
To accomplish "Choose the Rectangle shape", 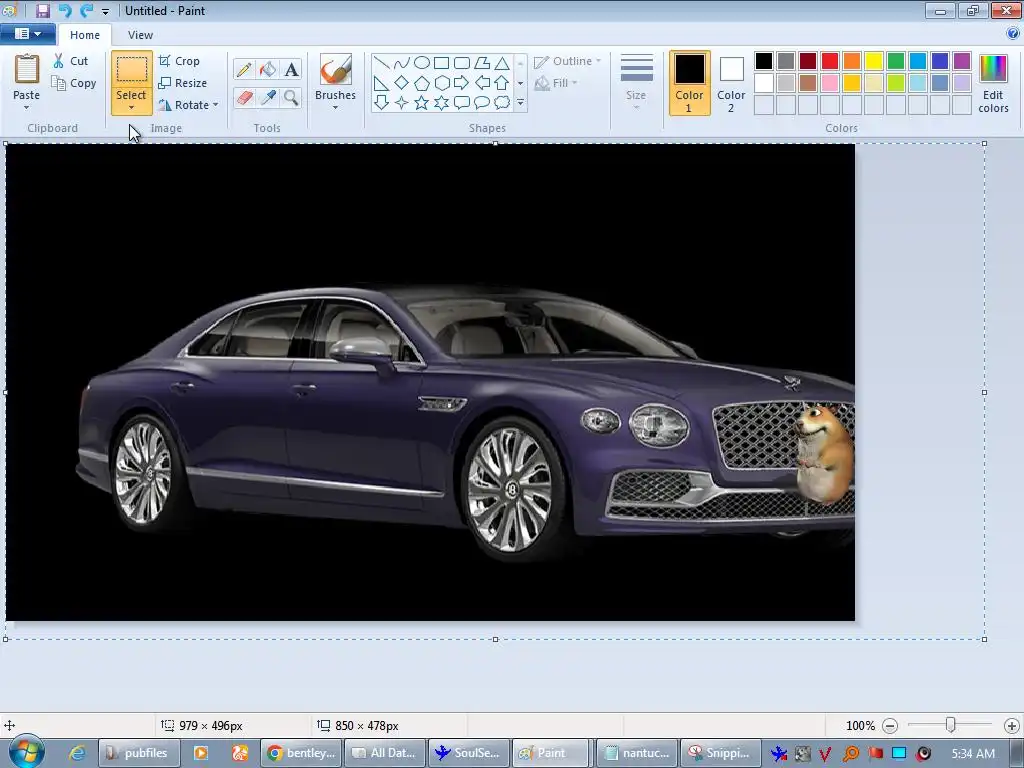I will tap(441, 63).
